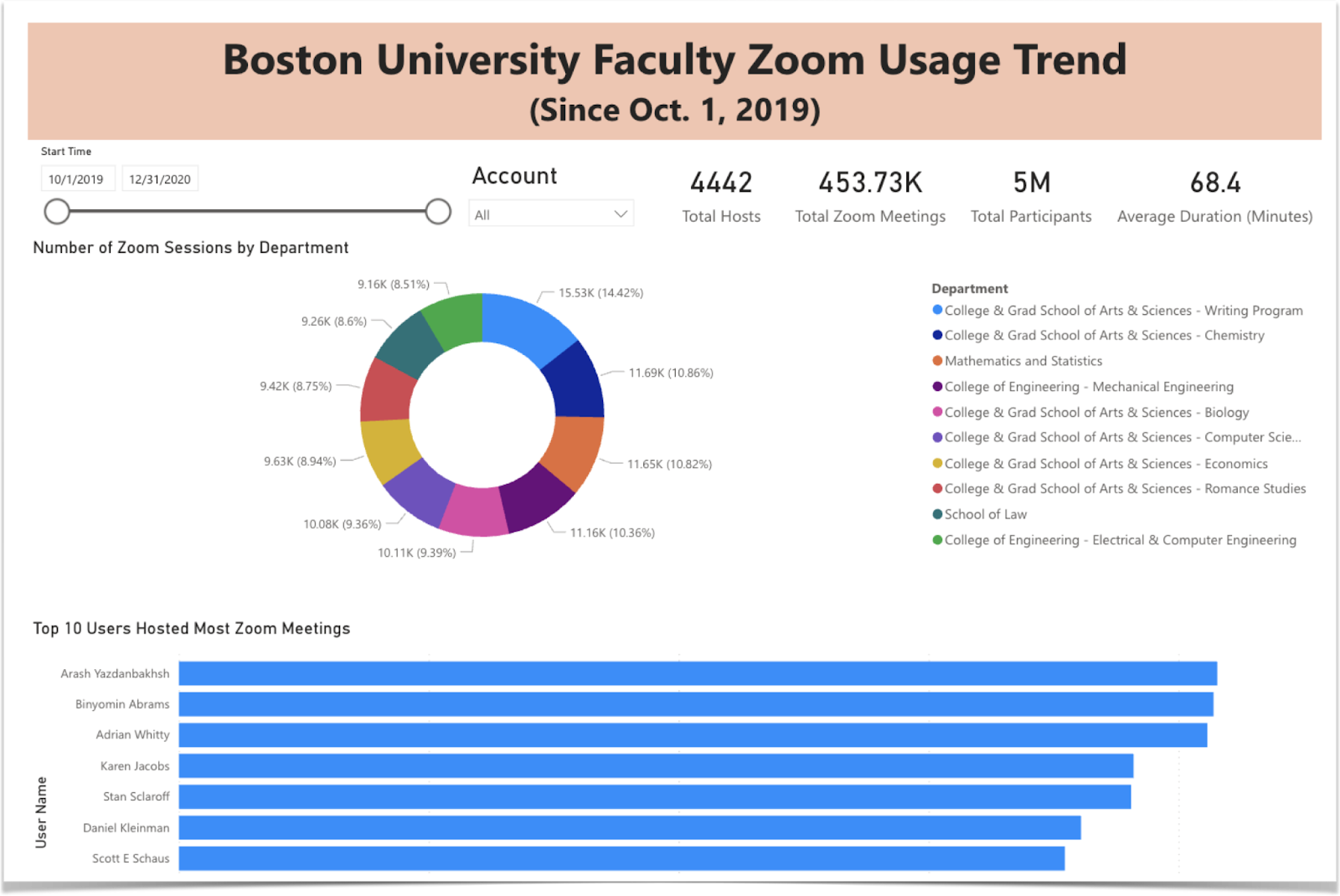This screenshot has height=896, width=1340.
Task: Select Biology legend color dot
Action: pyautogui.click(x=937, y=412)
